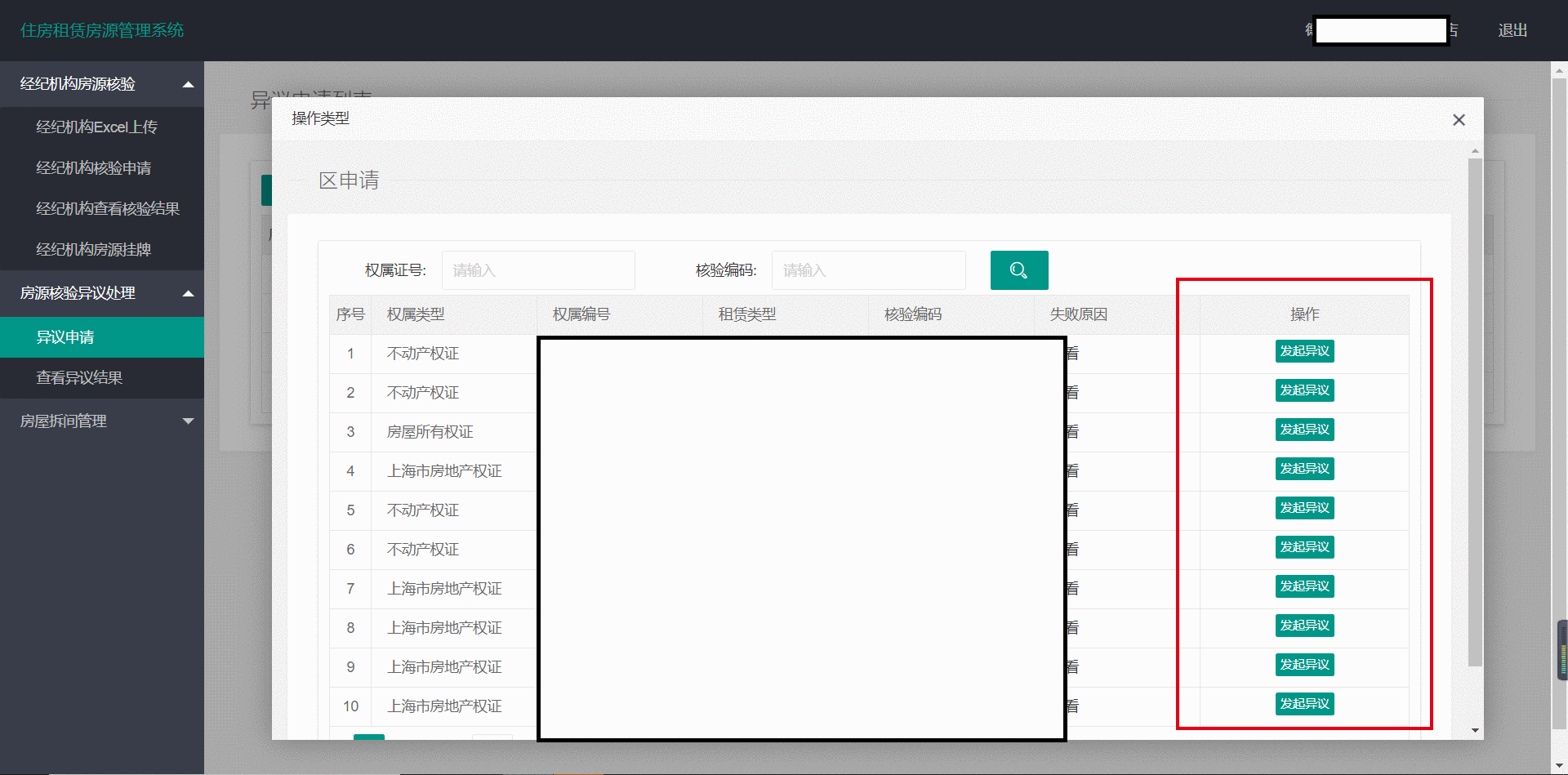1568x775 pixels.
Task: Click 退出 to log out
Action: (1512, 30)
